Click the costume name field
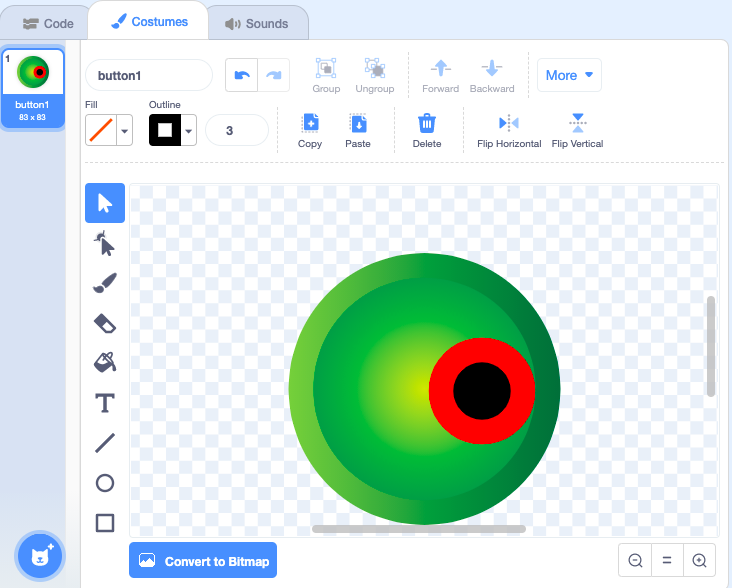732x588 pixels. pyautogui.click(x=149, y=75)
